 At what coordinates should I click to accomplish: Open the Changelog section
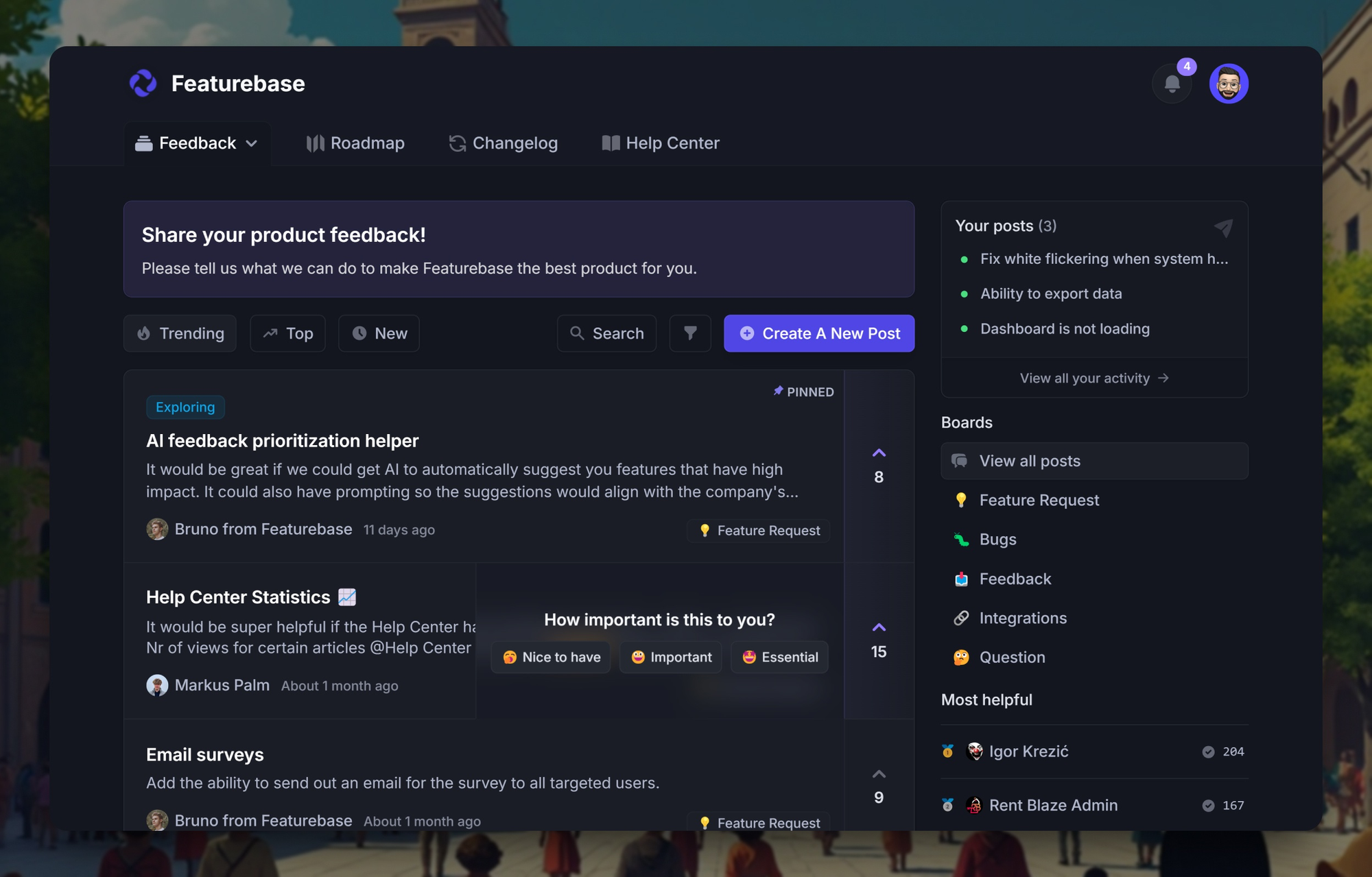pos(504,143)
